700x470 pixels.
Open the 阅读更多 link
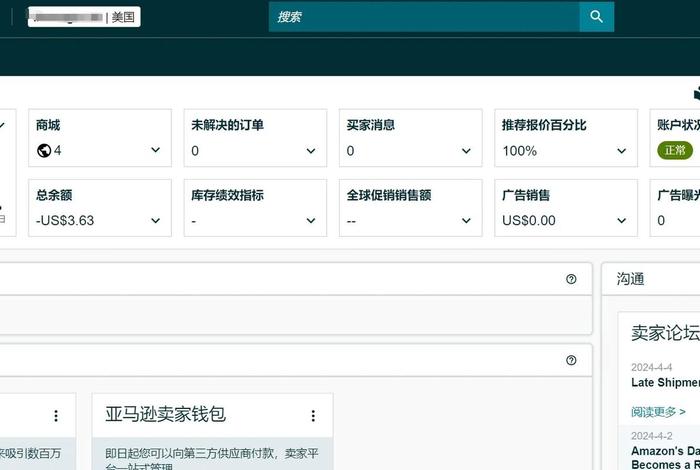click(658, 412)
